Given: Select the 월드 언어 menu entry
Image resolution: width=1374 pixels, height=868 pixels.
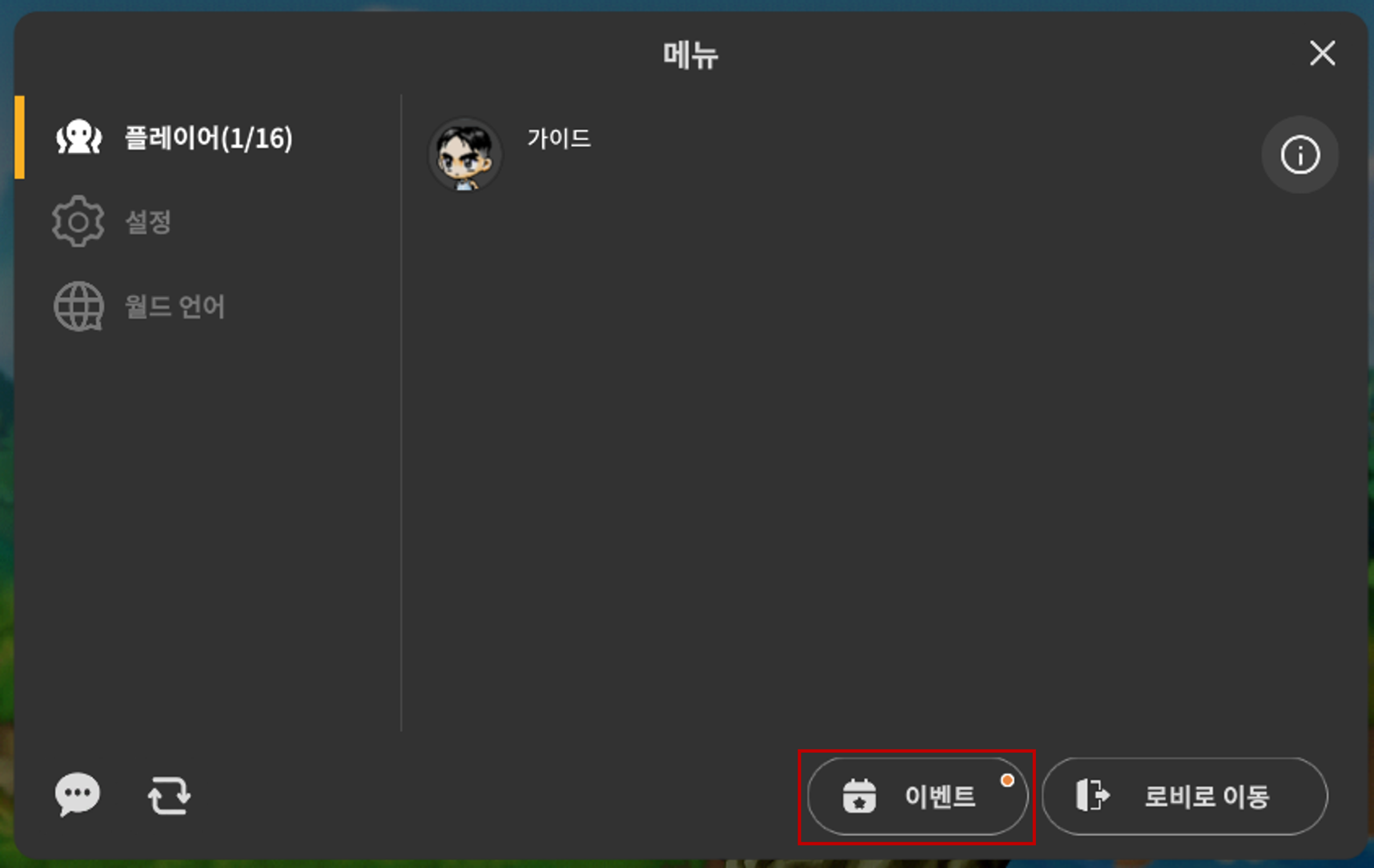Looking at the screenshot, I should pos(174,306).
